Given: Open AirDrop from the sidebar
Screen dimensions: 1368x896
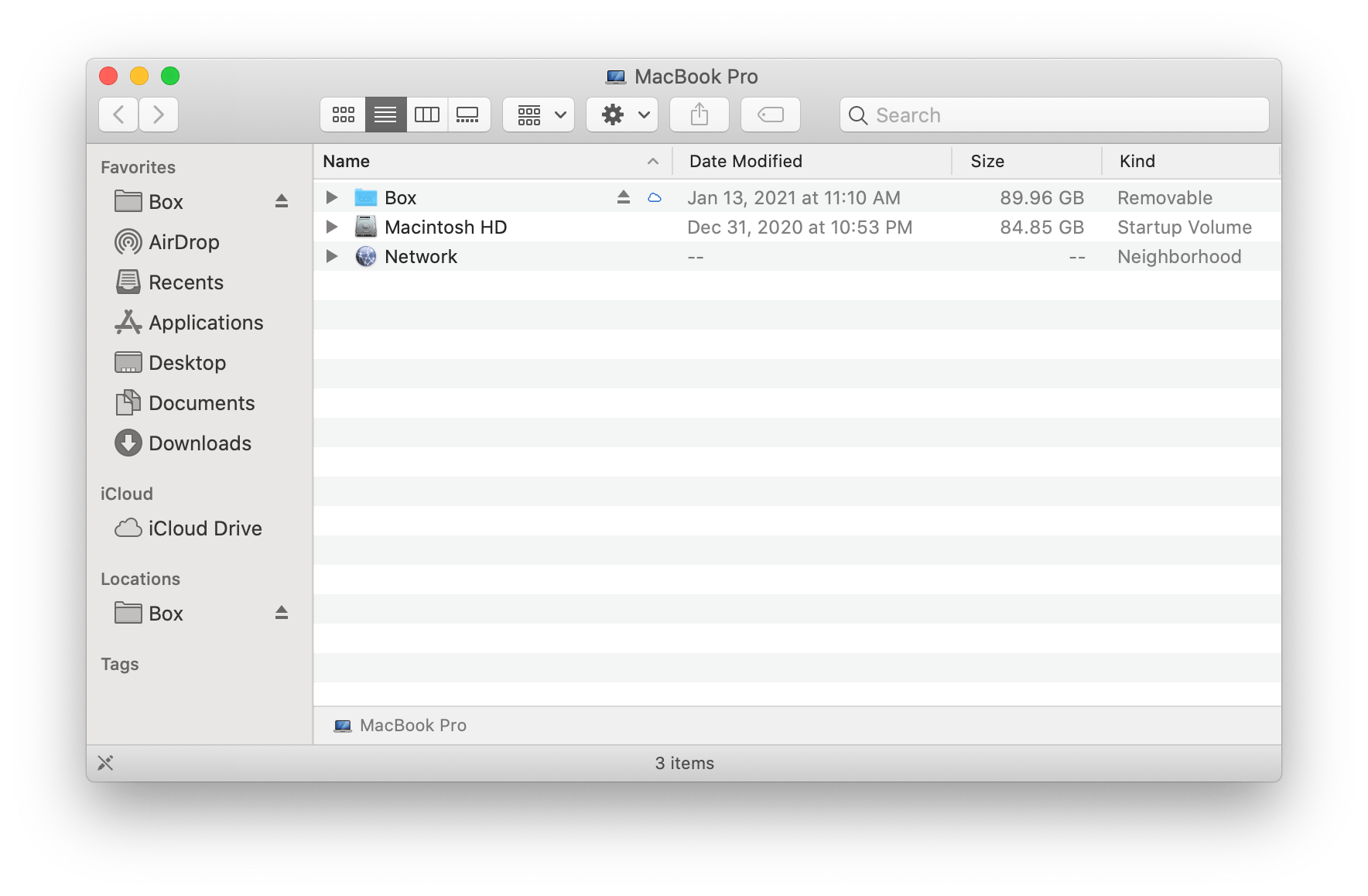Looking at the screenshot, I should 183,241.
